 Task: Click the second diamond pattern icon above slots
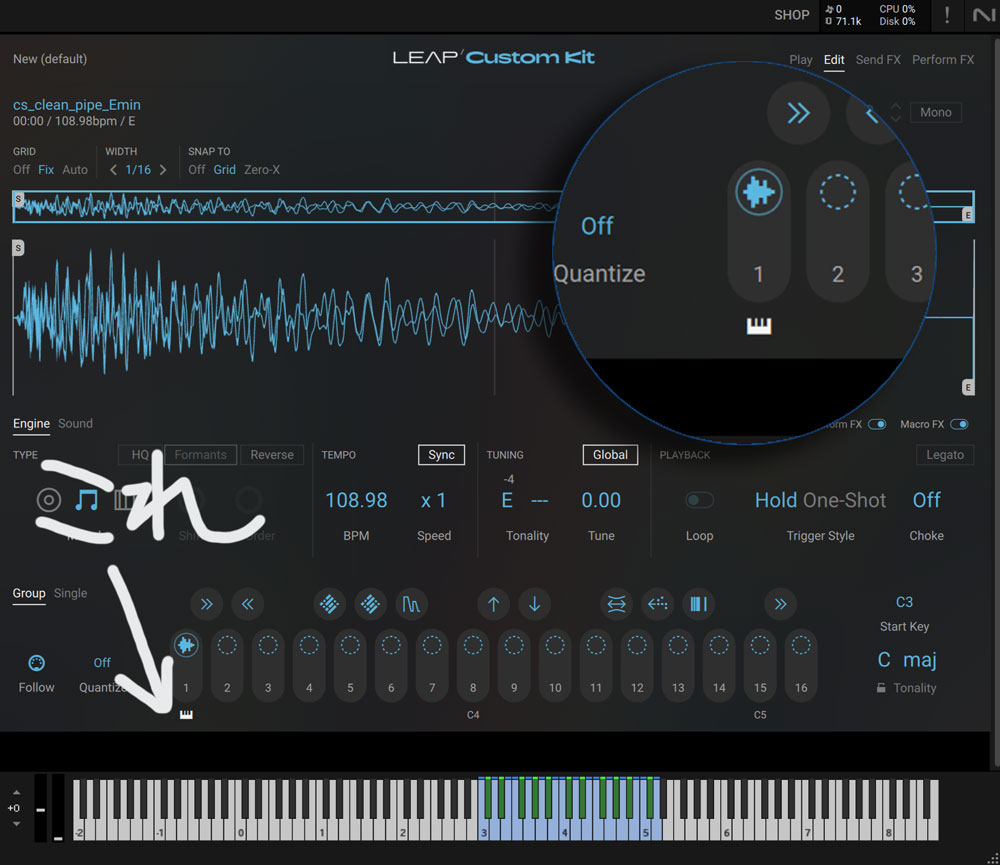(x=370, y=604)
